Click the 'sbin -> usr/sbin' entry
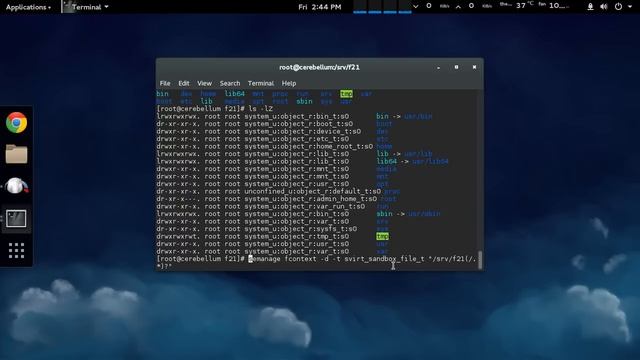Viewport: 640px width, 360px height. [x=408, y=214]
